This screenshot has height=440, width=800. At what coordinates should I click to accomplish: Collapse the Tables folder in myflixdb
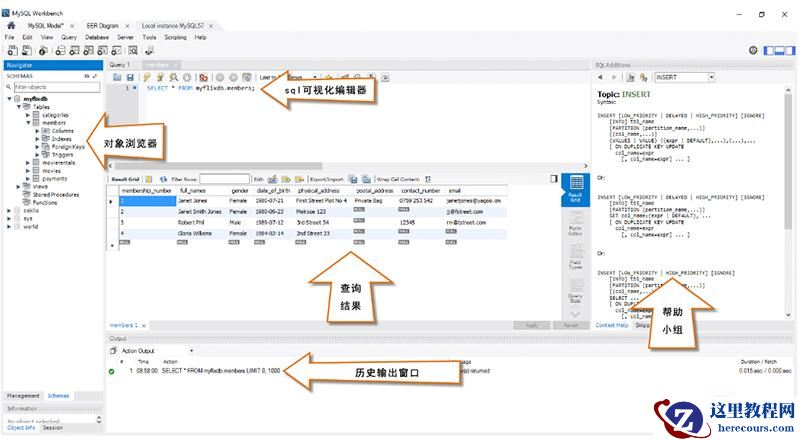pos(19,107)
